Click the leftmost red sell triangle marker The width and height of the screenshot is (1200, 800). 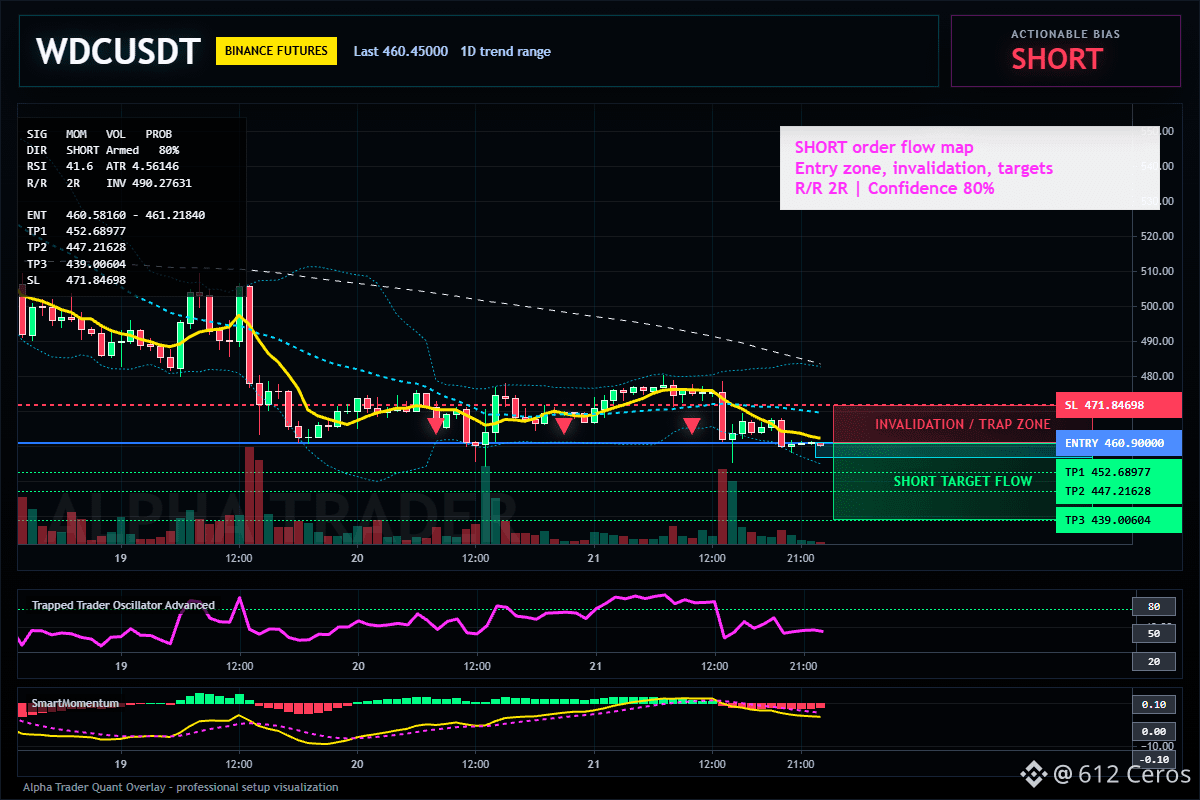436,425
